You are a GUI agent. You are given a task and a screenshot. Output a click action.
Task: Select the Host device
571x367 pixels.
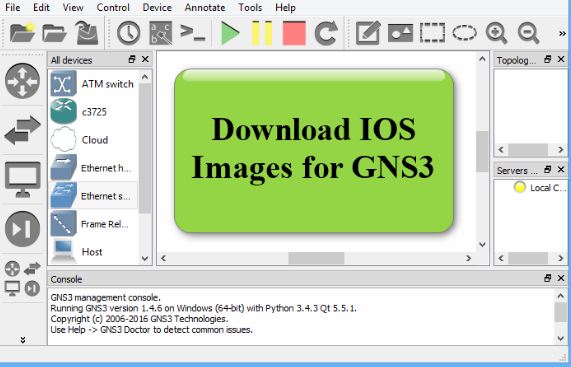coord(93,251)
